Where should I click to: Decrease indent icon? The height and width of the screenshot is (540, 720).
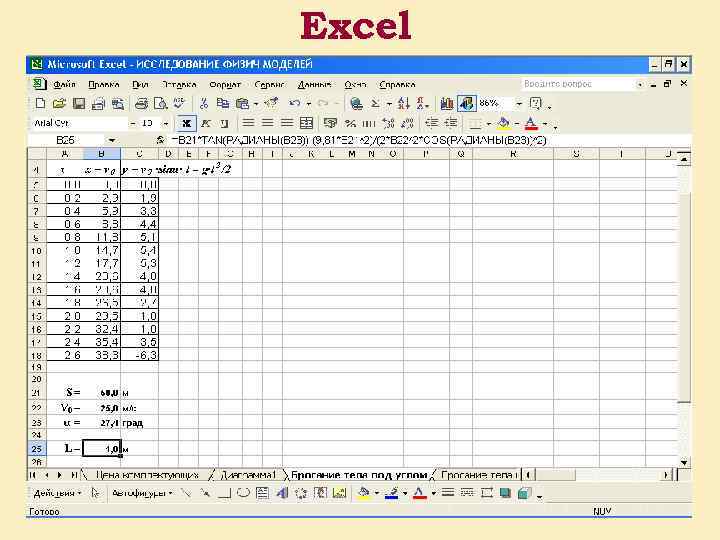pos(432,123)
